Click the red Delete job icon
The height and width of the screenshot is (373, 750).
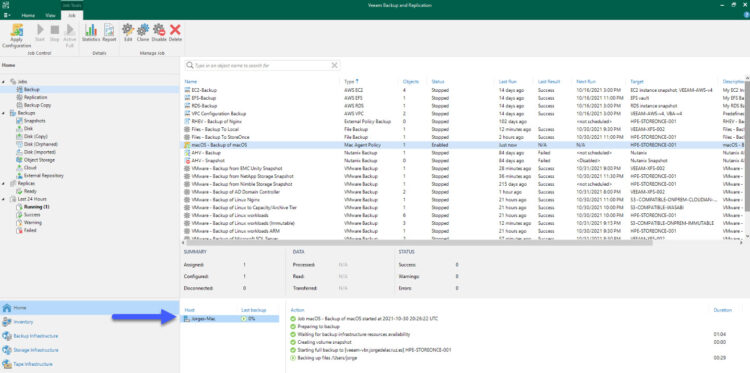click(x=175, y=33)
